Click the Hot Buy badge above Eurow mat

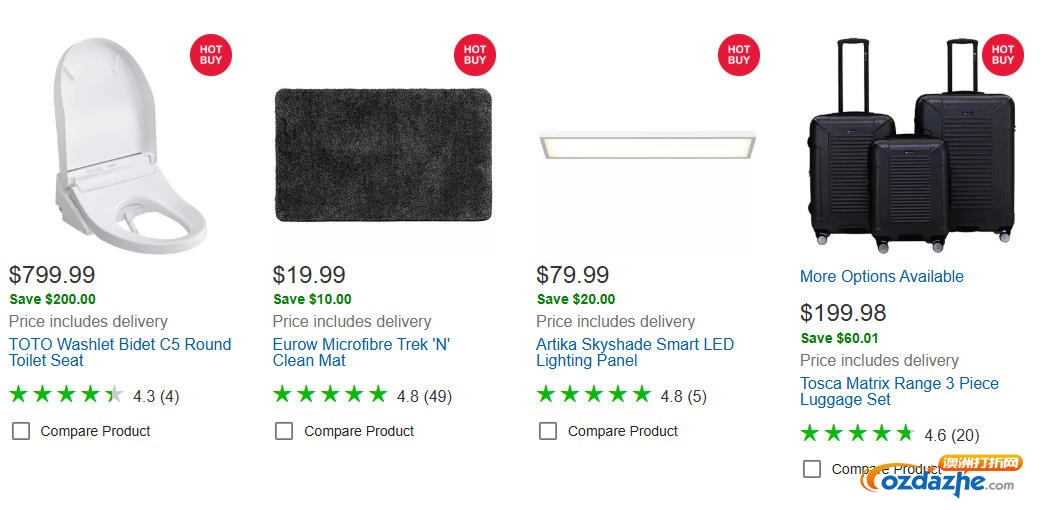click(x=475, y=54)
